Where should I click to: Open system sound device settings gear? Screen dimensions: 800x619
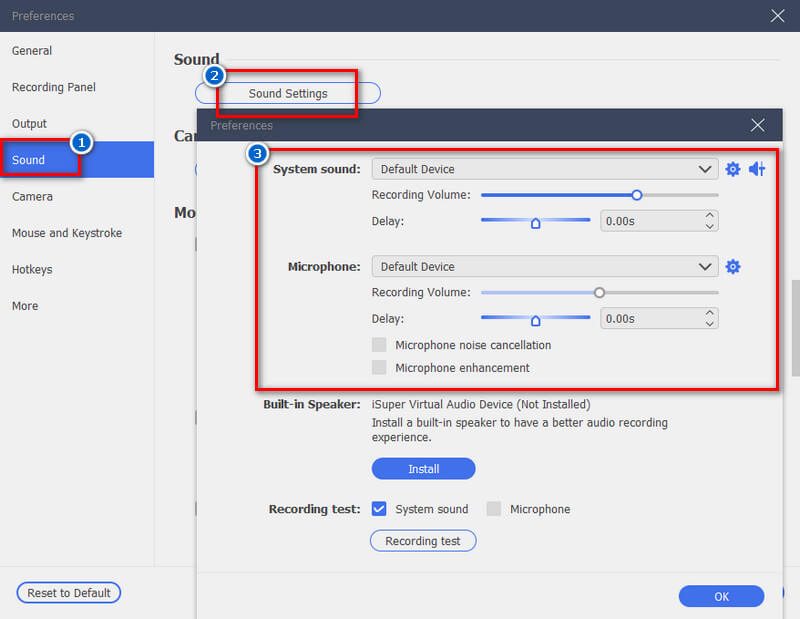pyautogui.click(x=733, y=169)
